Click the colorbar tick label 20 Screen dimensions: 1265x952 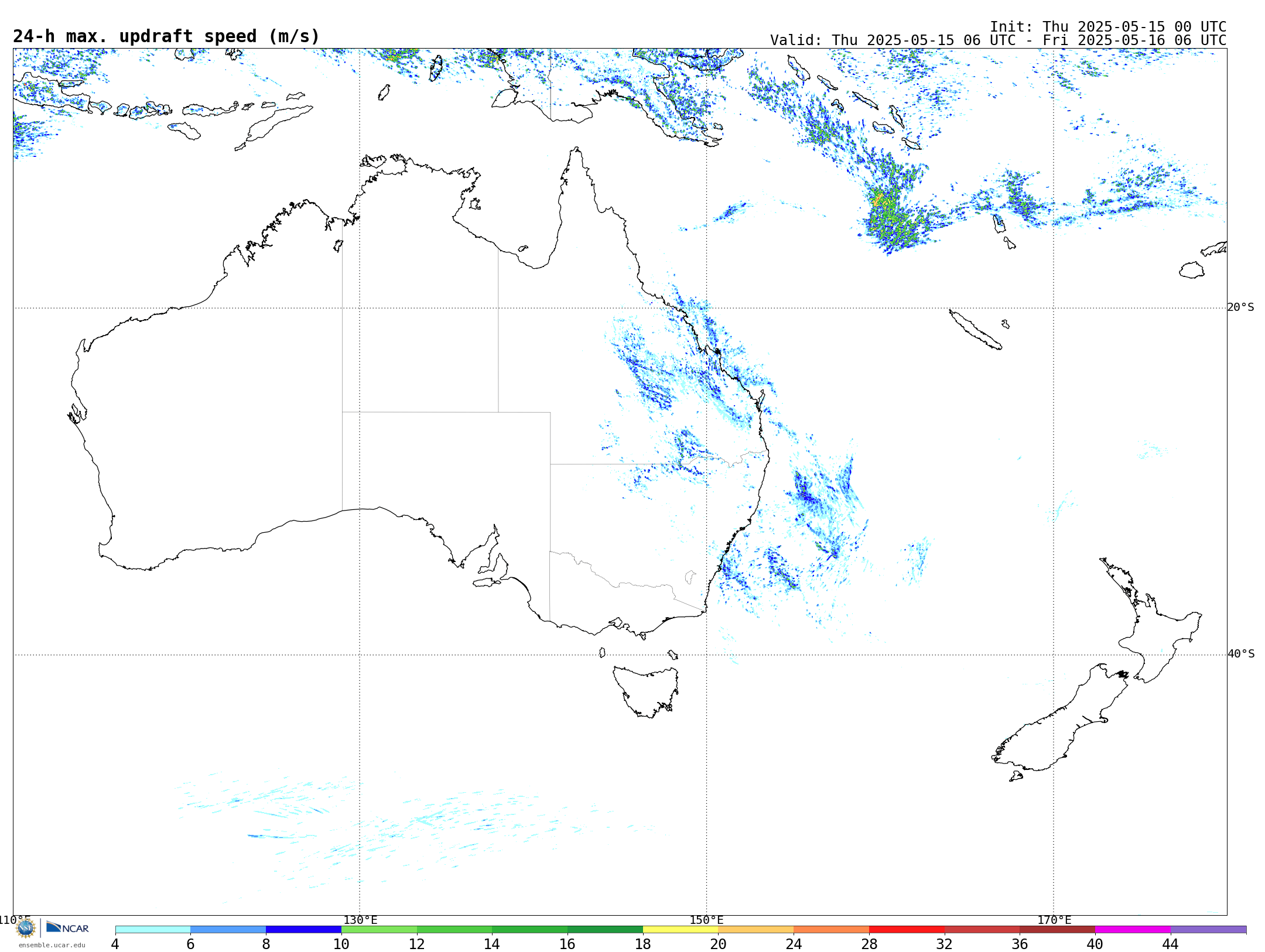(x=719, y=944)
